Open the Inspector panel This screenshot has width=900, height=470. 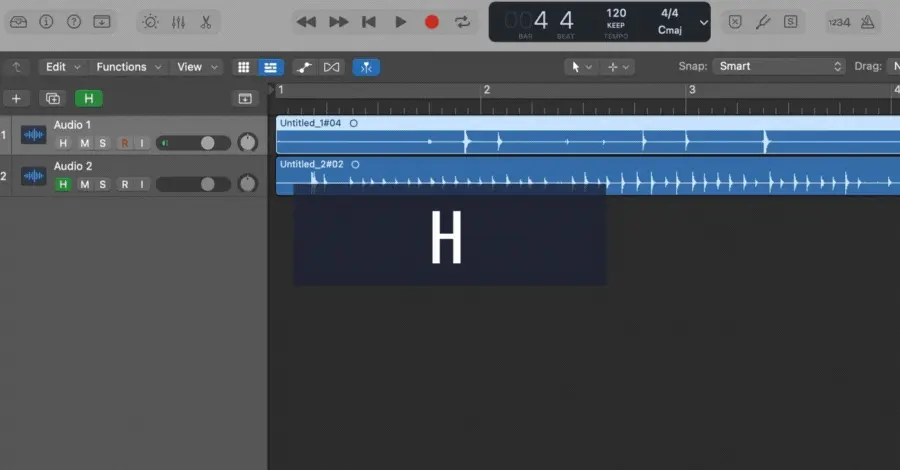pyautogui.click(x=46, y=22)
